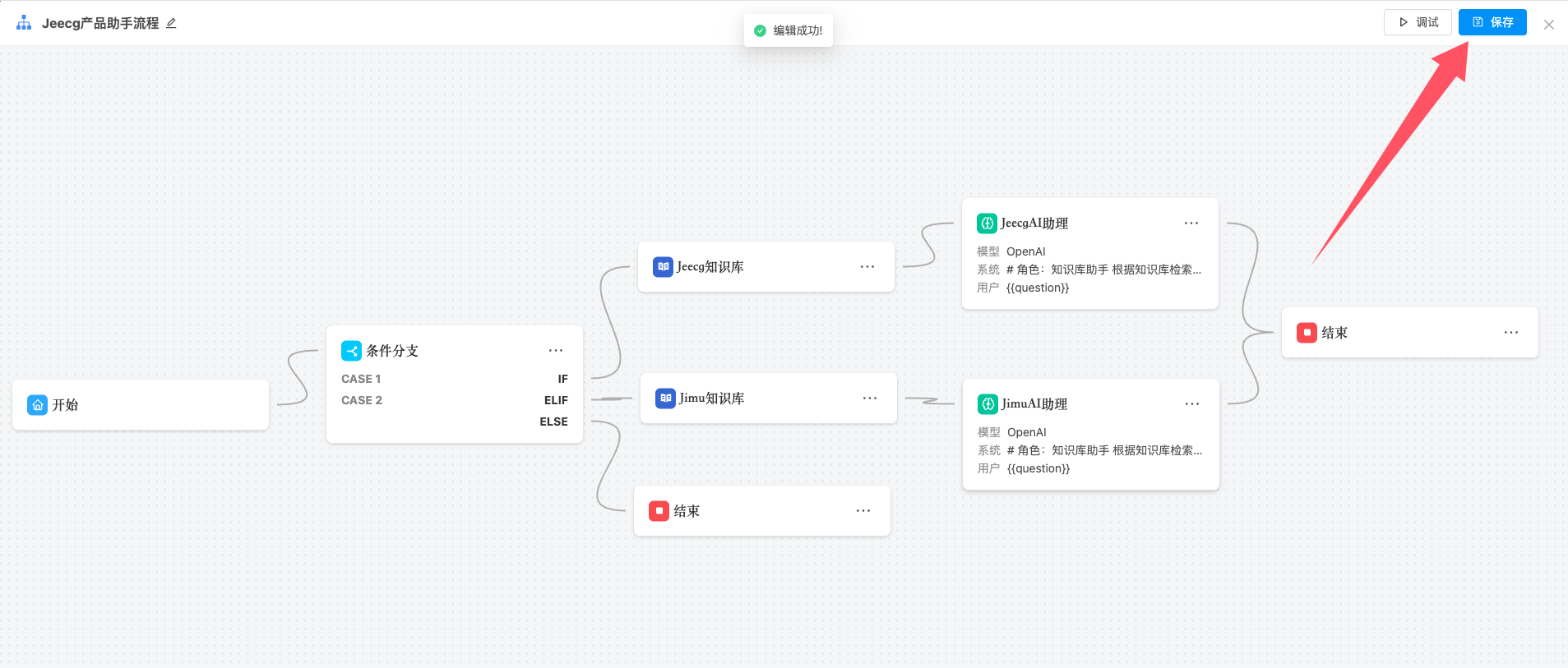The width and height of the screenshot is (1568, 668).
Task: Open the 条件分支 node more-options menu
Action: tap(556, 351)
